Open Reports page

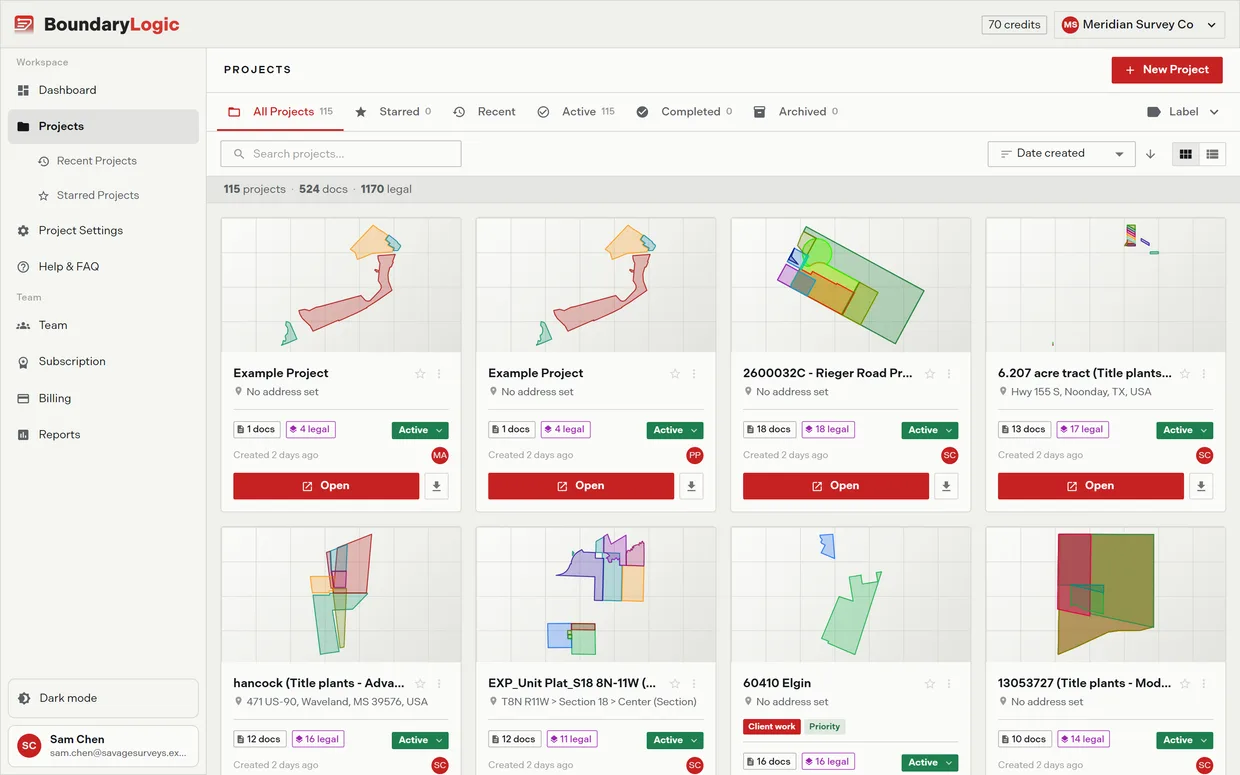(x=103, y=435)
